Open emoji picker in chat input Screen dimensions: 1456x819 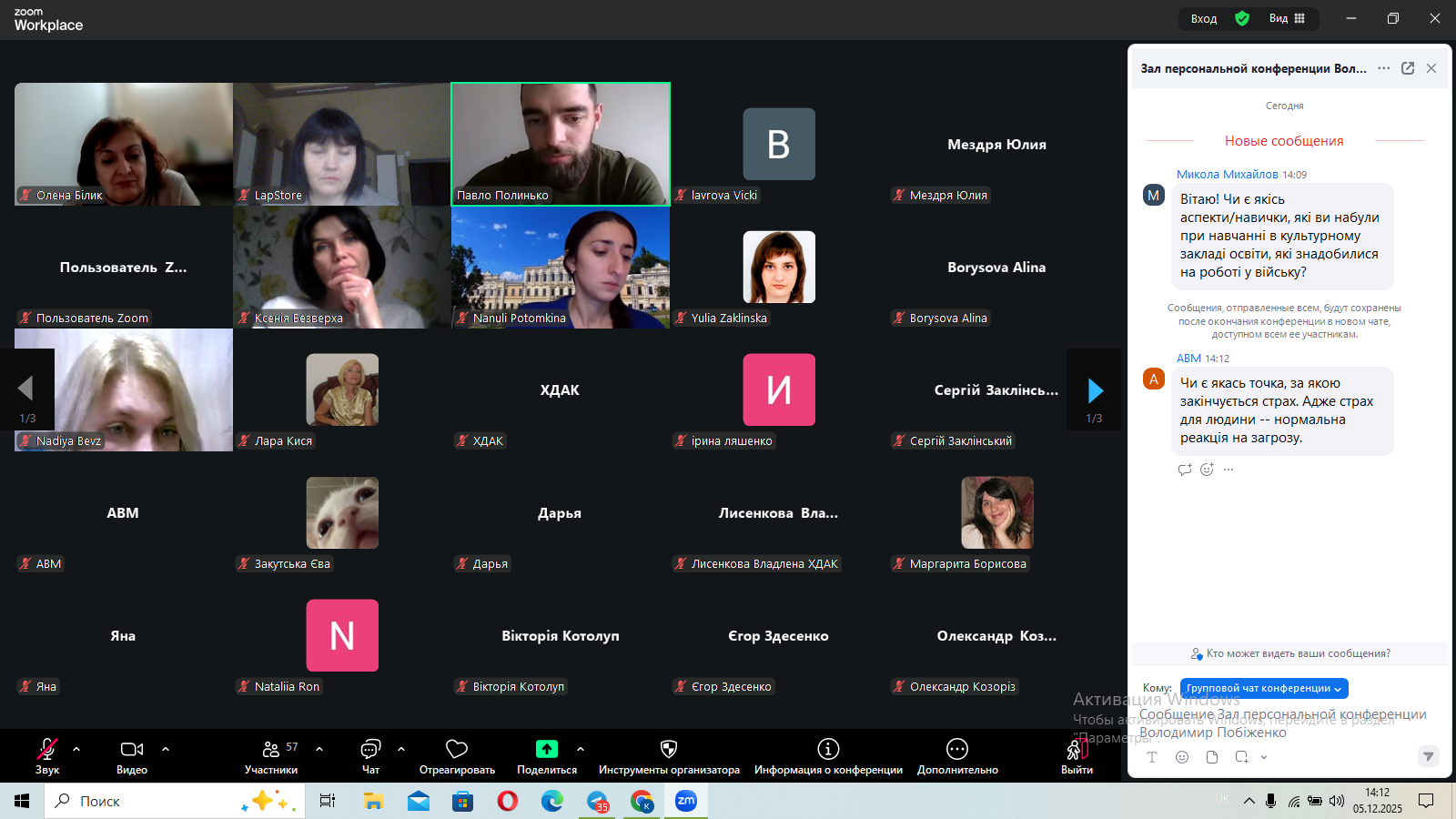1182,757
